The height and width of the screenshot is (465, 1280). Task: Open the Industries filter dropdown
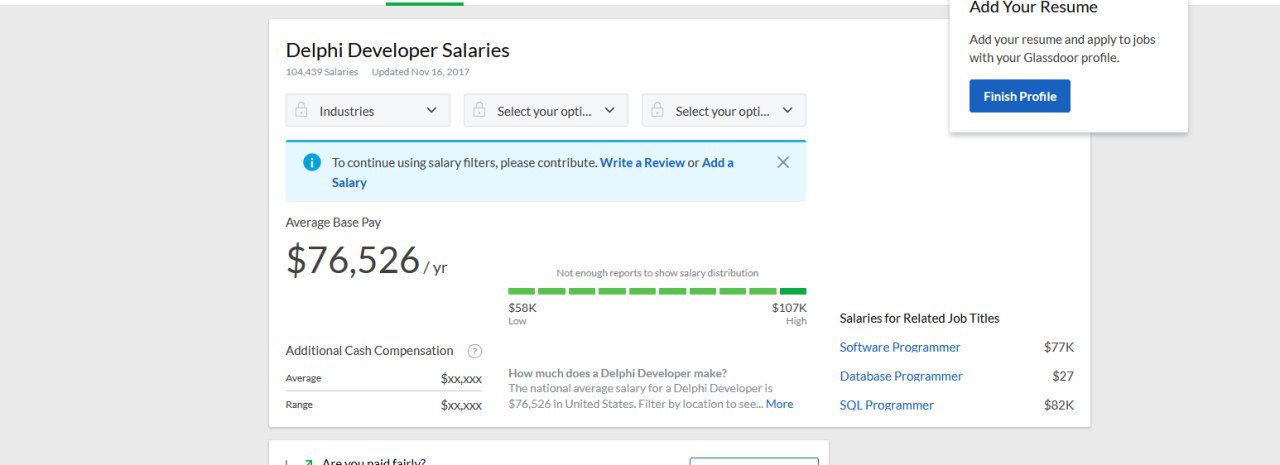coord(368,111)
